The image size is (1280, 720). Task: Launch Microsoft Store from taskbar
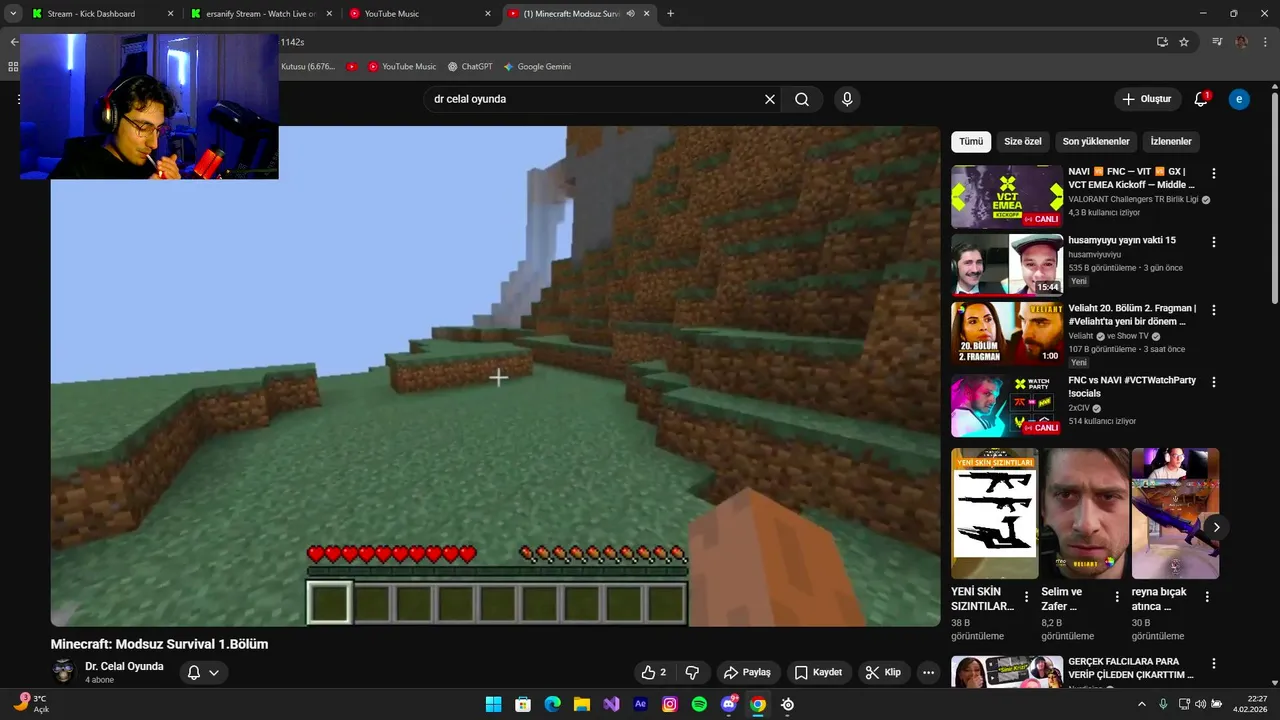tap(523, 704)
